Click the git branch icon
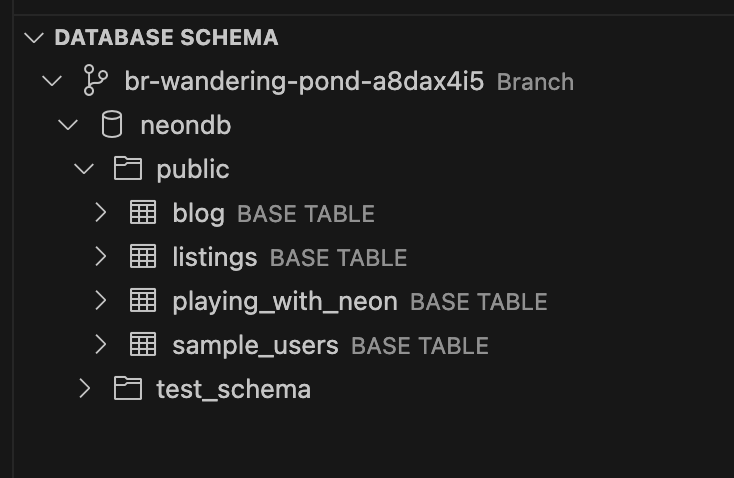Viewport: 734px width, 478px height. click(x=96, y=81)
